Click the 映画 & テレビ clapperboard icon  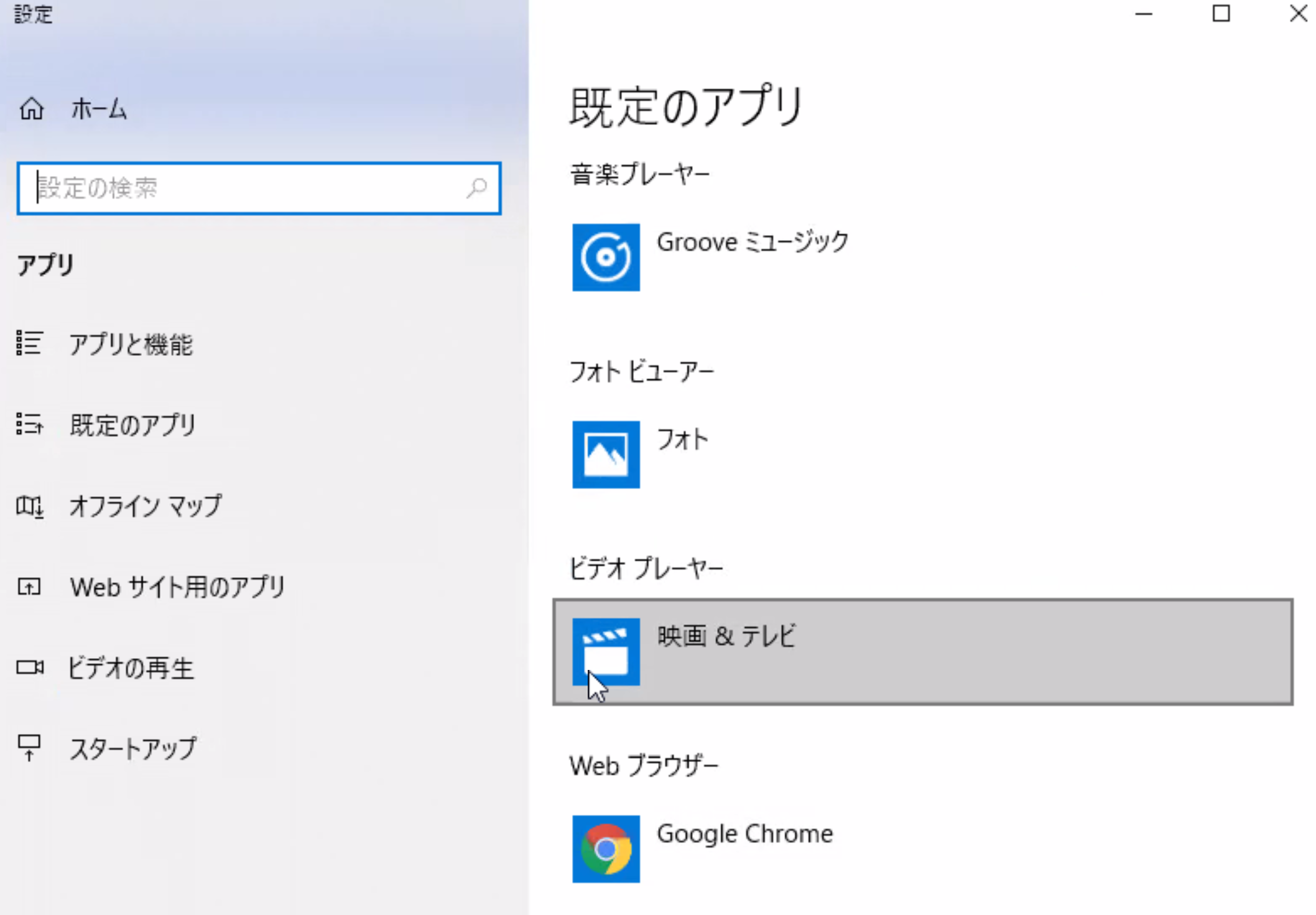(x=606, y=651)
